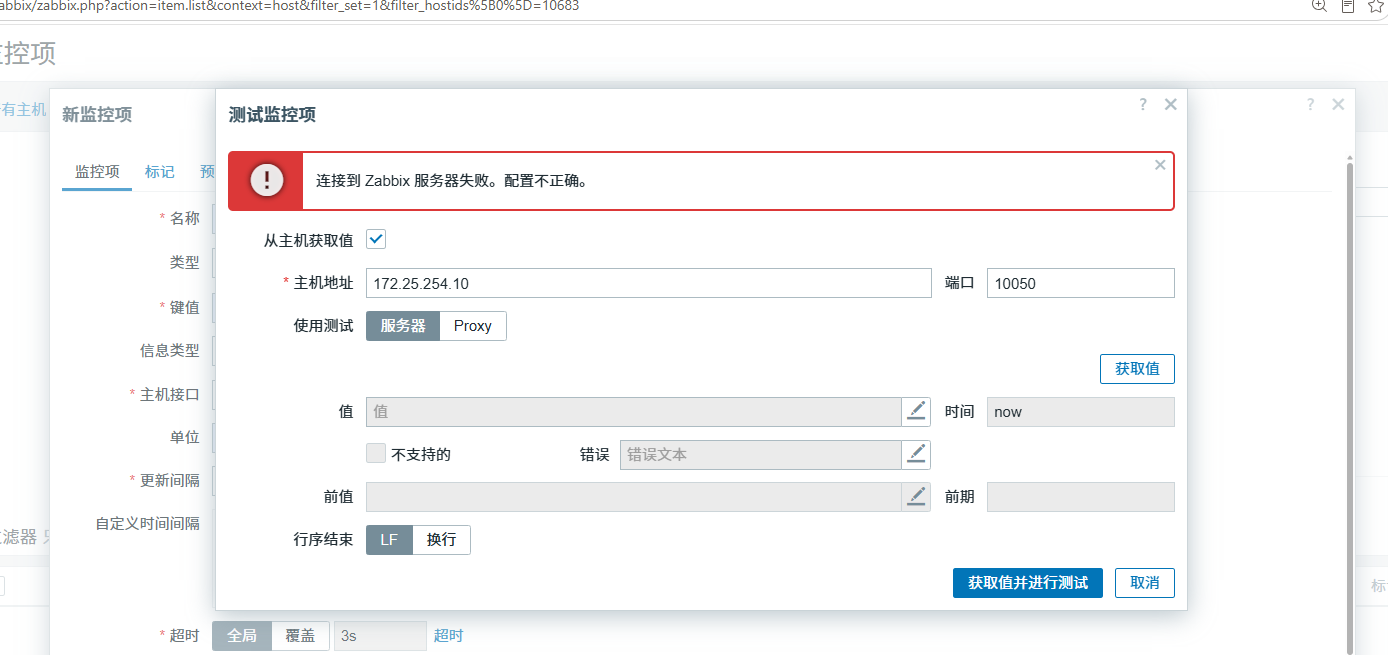Dismiss the red error message banner
This screenshot has width=1388, height=655.
(1160, 165)
